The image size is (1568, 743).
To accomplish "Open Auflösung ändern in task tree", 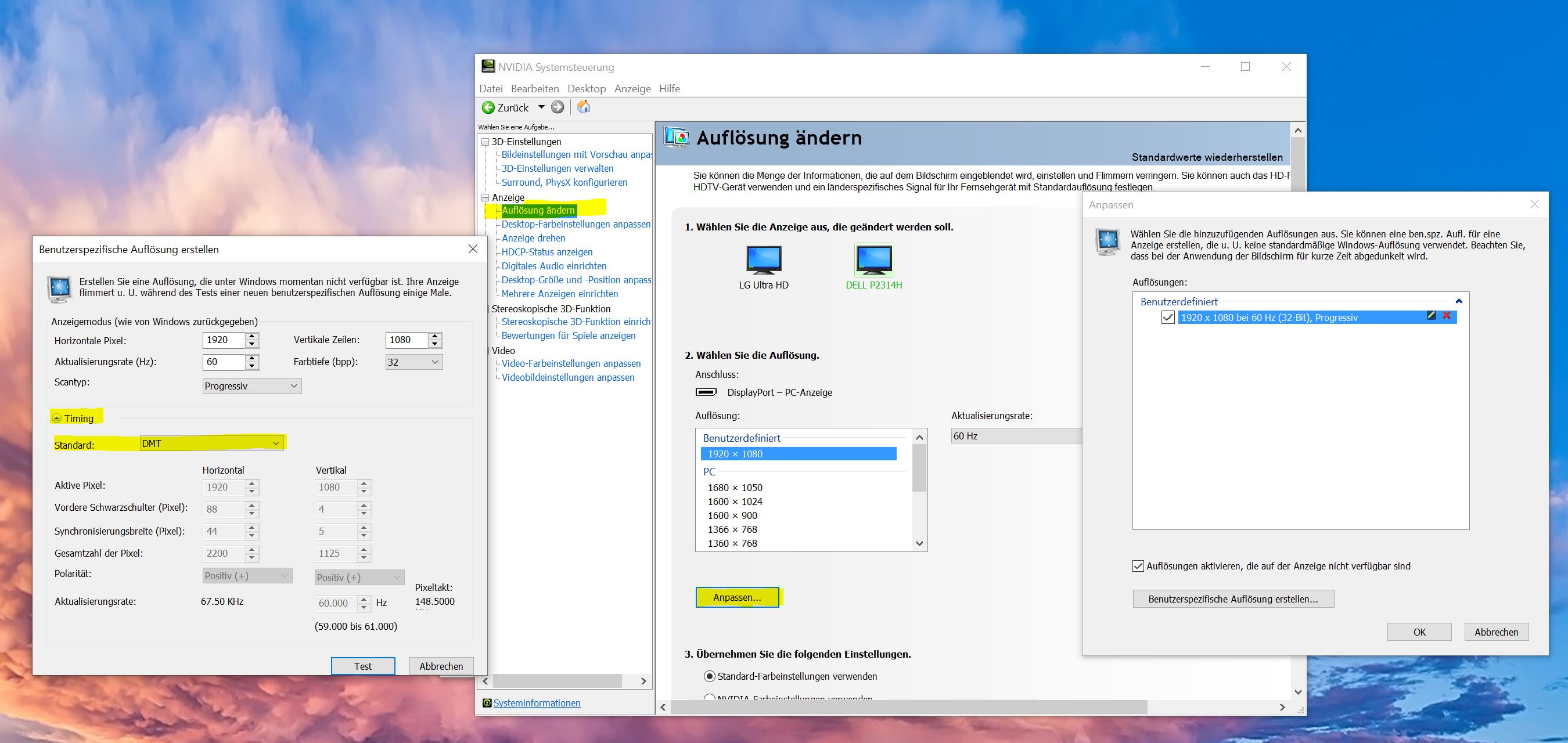I will [538, 211].
